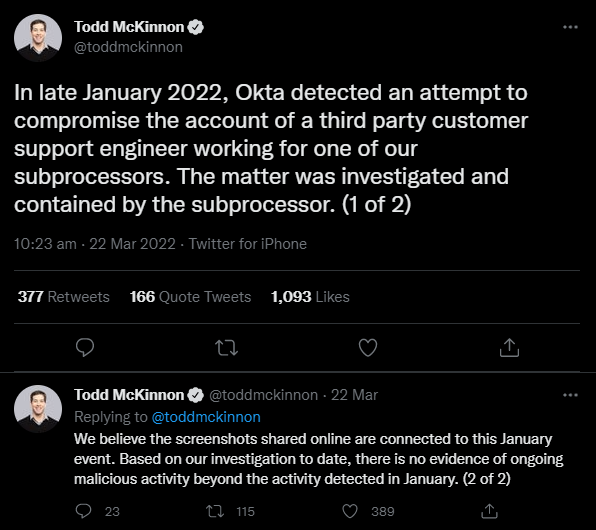
Task: Share the (2 of 2) reply tweet
Action: pyautogui.click(x=489, y=511)
